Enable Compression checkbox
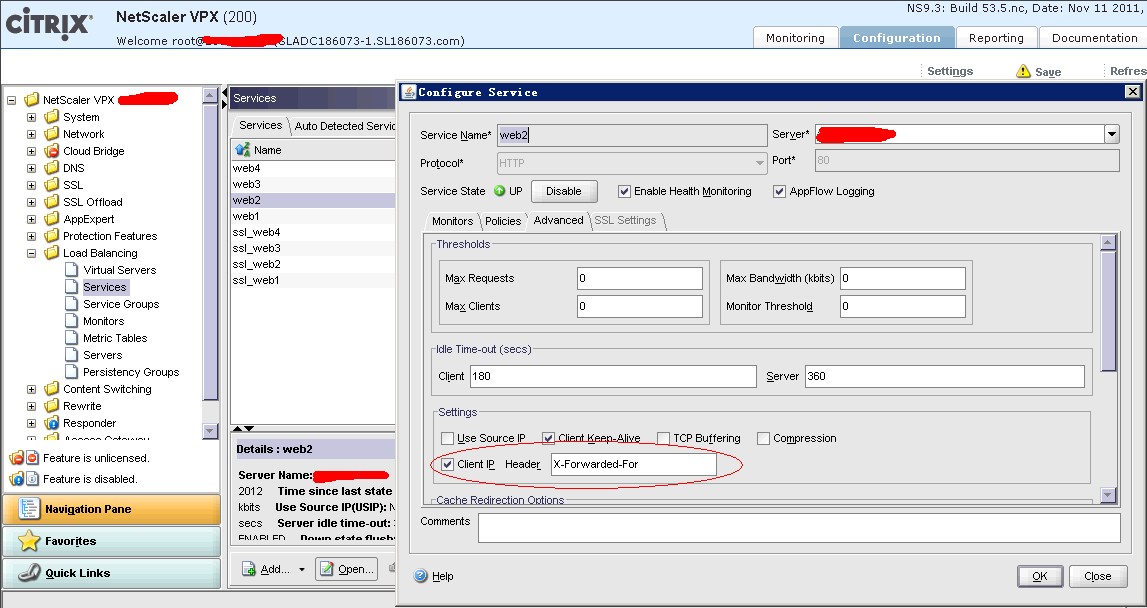Viewport: 1147px width, 608px height. (763, 438)
